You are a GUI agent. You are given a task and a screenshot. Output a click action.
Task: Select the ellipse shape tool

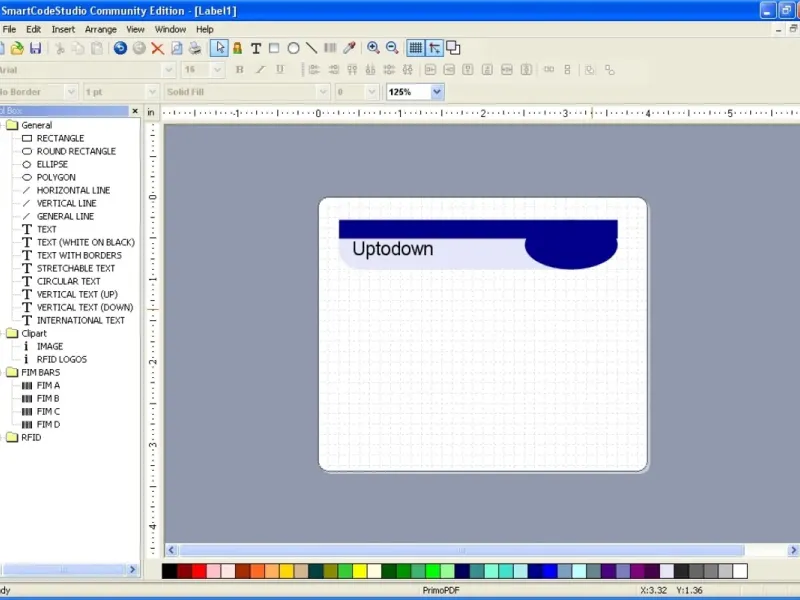coord(293,48)
